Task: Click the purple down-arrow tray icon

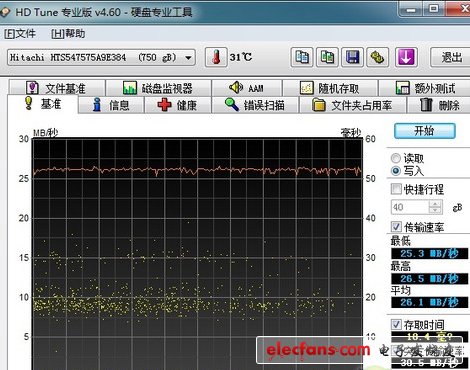Action: (406, 57)
